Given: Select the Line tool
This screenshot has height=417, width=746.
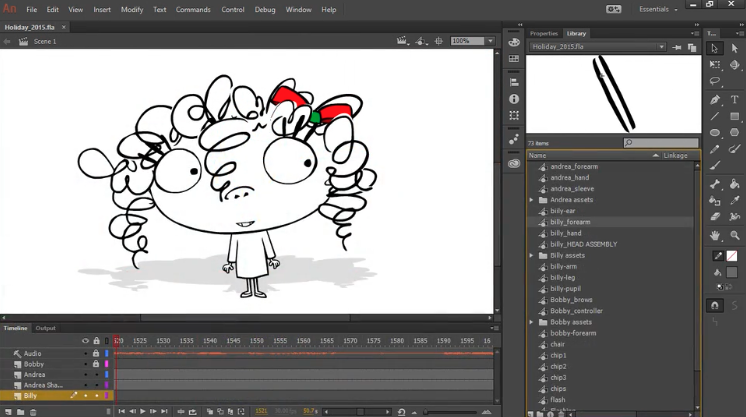Looking at the screenshot, I should click(x=715, y=116).
